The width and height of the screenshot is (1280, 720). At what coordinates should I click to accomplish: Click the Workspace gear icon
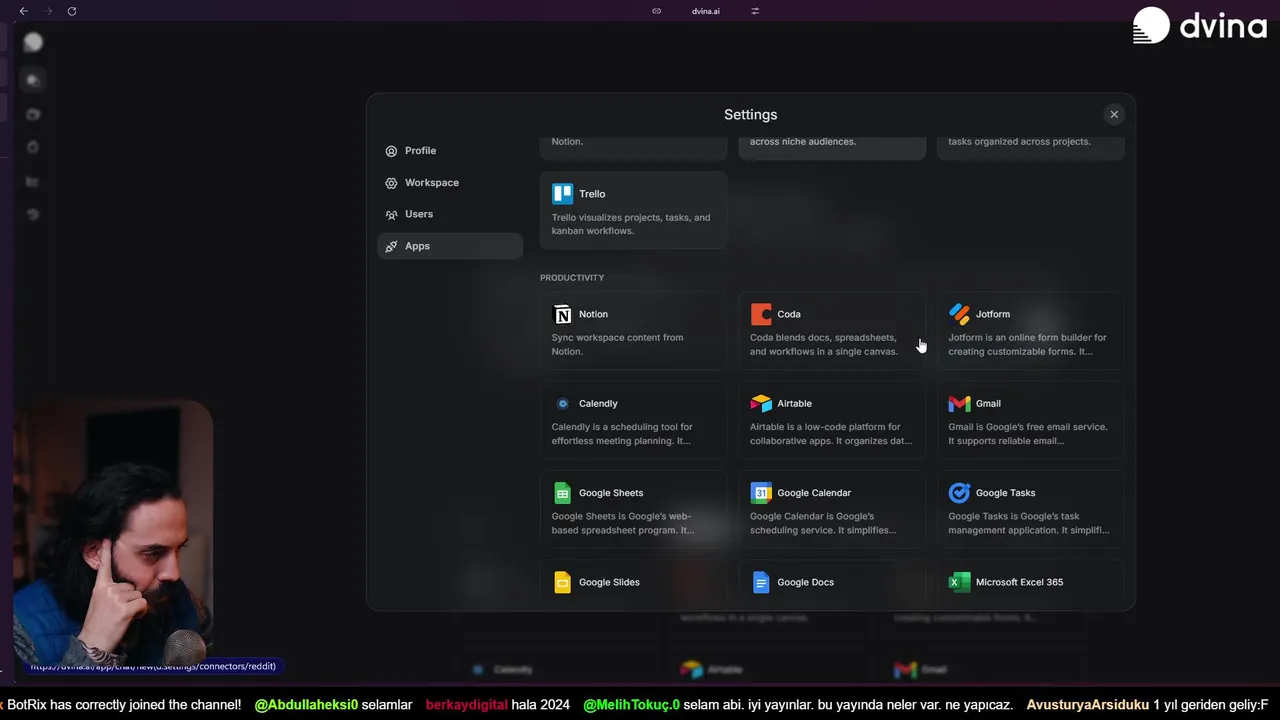tap(391, 183)
